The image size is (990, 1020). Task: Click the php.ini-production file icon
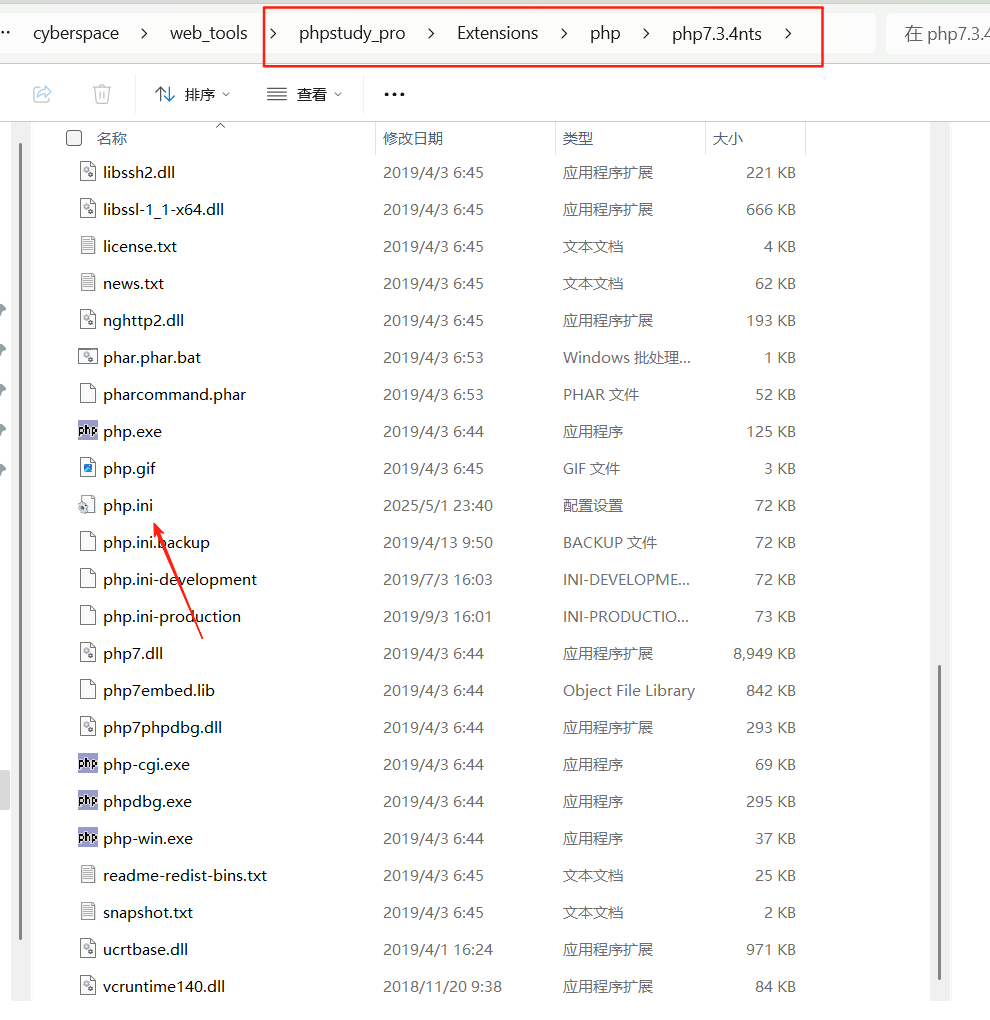point(88,616)
